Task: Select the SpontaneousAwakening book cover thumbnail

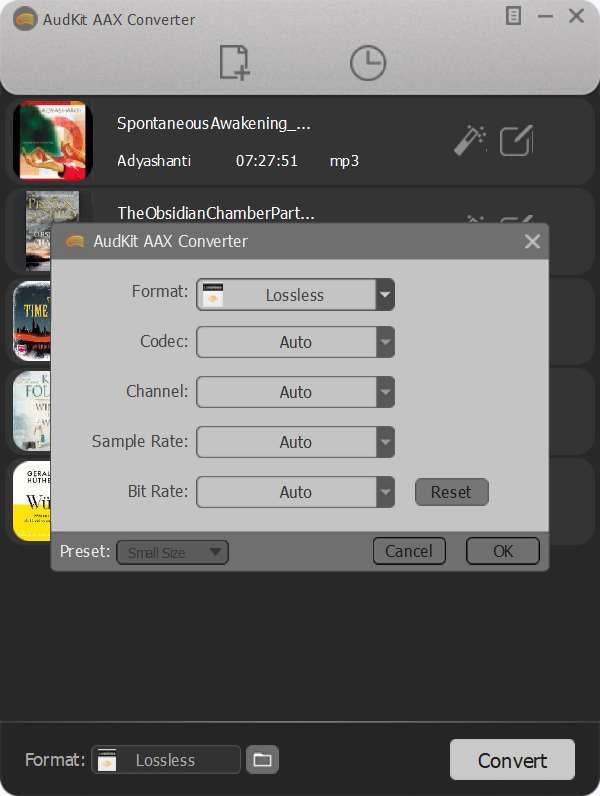Action: (53, 141)
